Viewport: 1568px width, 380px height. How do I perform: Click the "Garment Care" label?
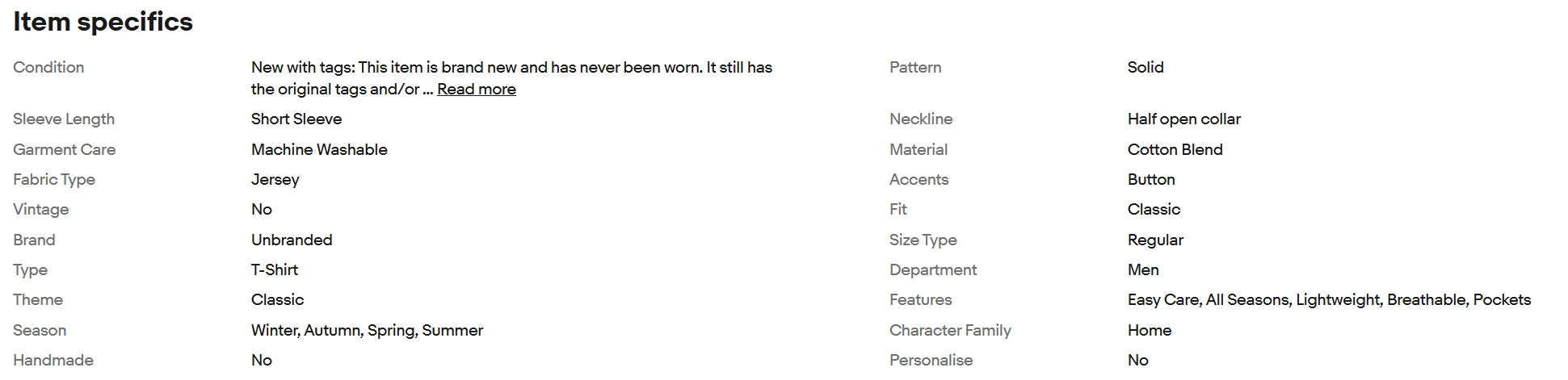click(x=64, y=150)
